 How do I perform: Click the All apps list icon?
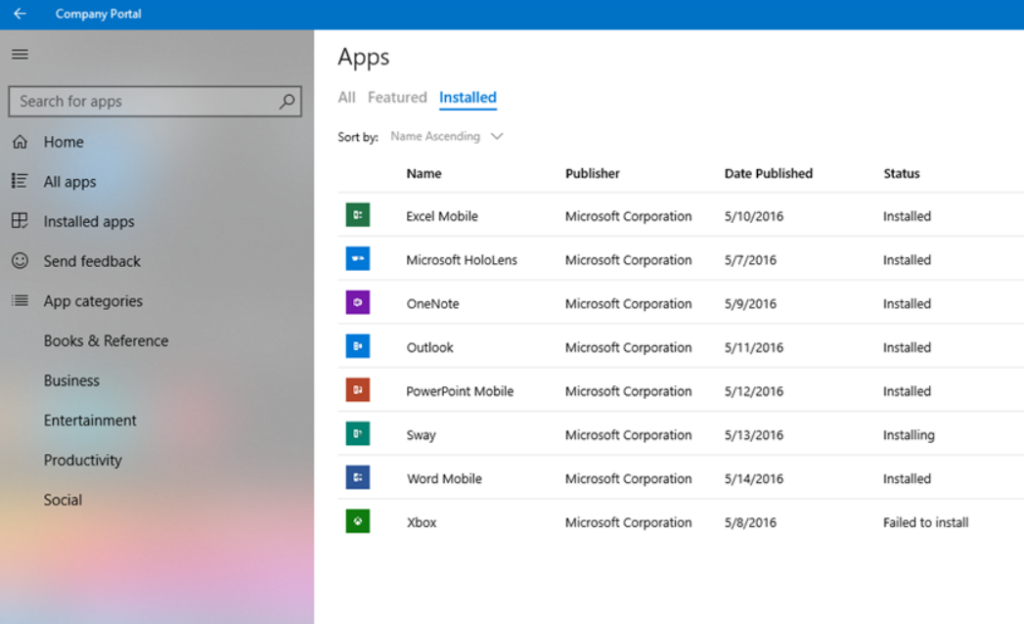click(20, 181)
